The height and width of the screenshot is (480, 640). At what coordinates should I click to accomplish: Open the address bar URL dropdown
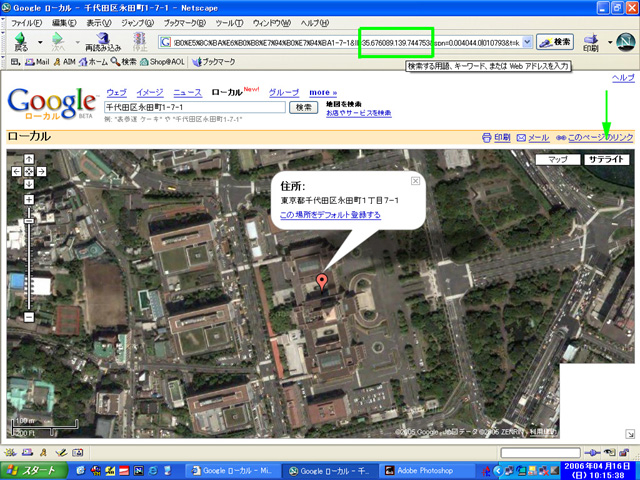coord(527,42)
